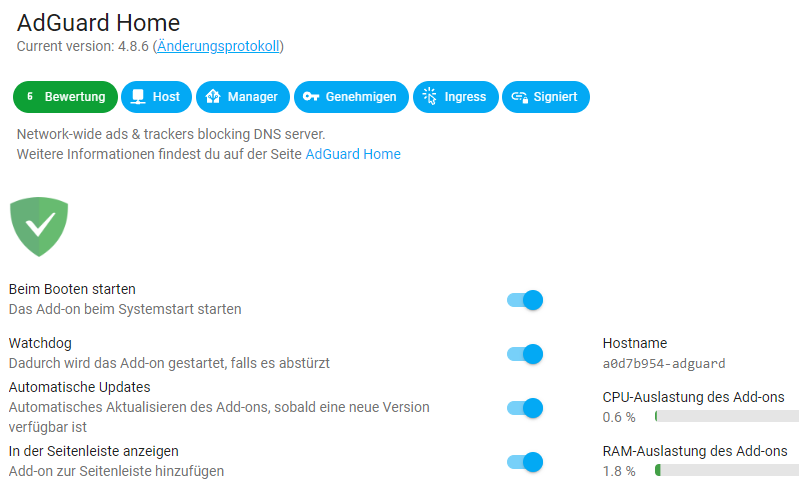Click the cursor icon on Ingress chip
This screenshot has height=501, width=799.
[430, 96]
